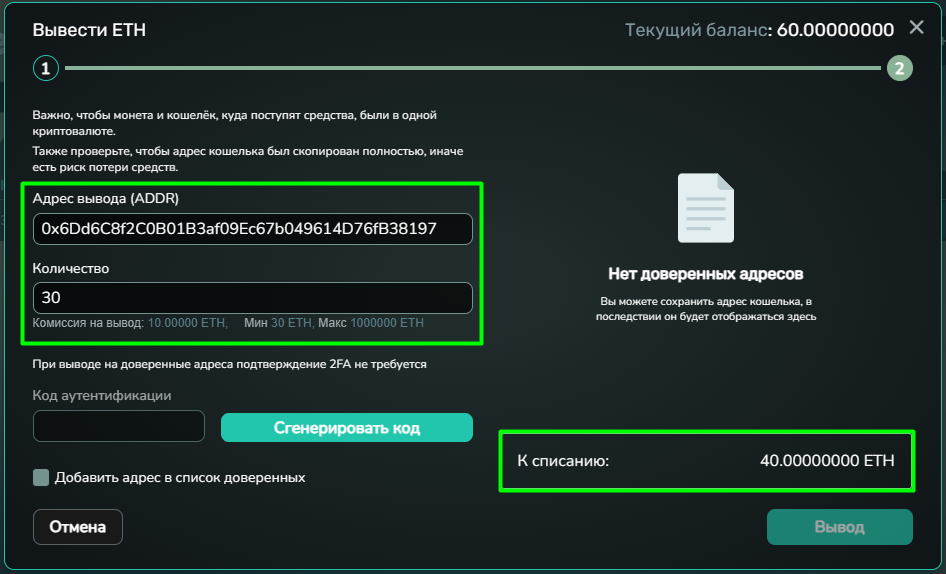The width and height of the screenshot is (946, 574).
Task: Click the document icon above Нет доверенных адресов
Action: pyautogui.click(x=705, y=208)
